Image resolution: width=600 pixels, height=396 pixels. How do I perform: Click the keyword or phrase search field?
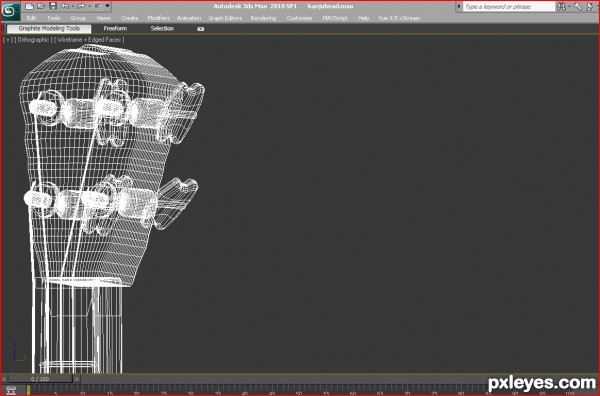click(509, 7)
